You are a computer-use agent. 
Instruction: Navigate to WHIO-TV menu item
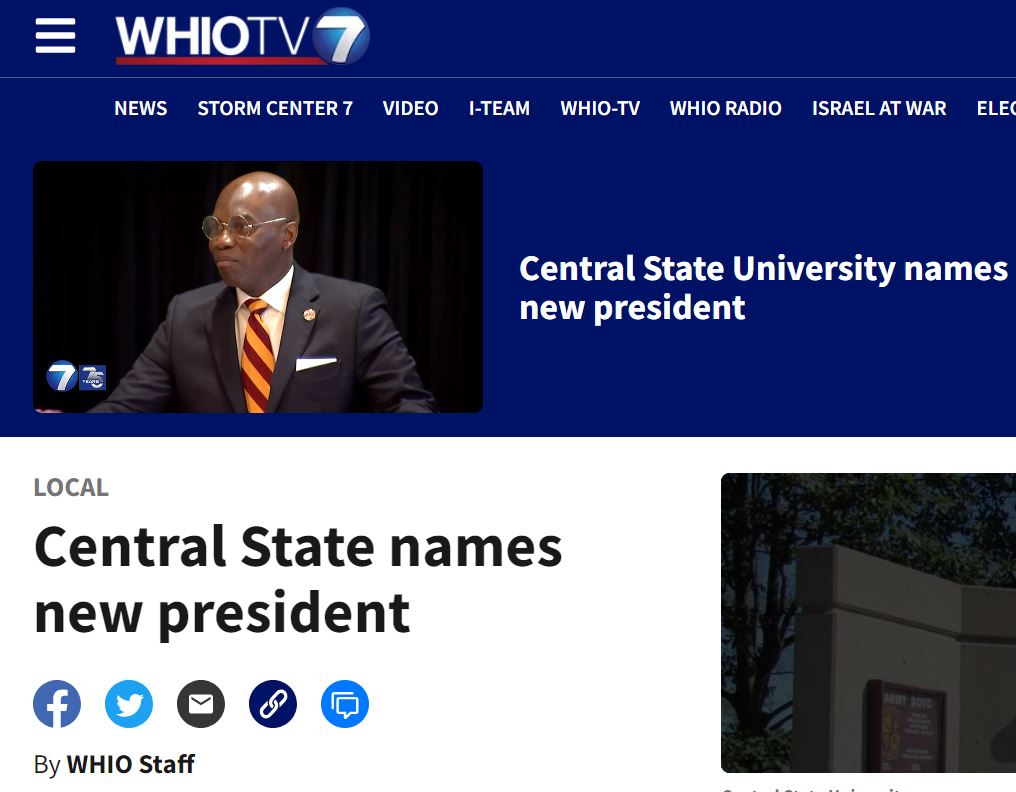click(600, 108)
